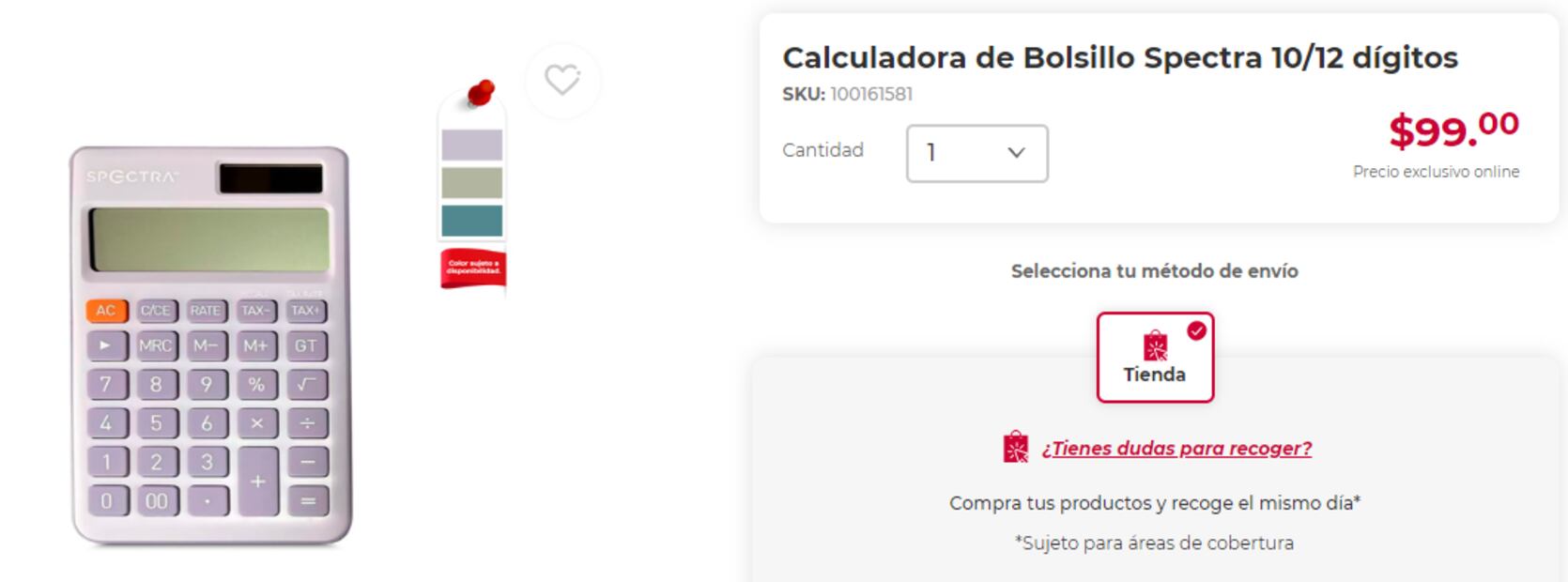Choose the sage green color swatch
Screen dimensions: 1568x582
(x=472, y=183)
